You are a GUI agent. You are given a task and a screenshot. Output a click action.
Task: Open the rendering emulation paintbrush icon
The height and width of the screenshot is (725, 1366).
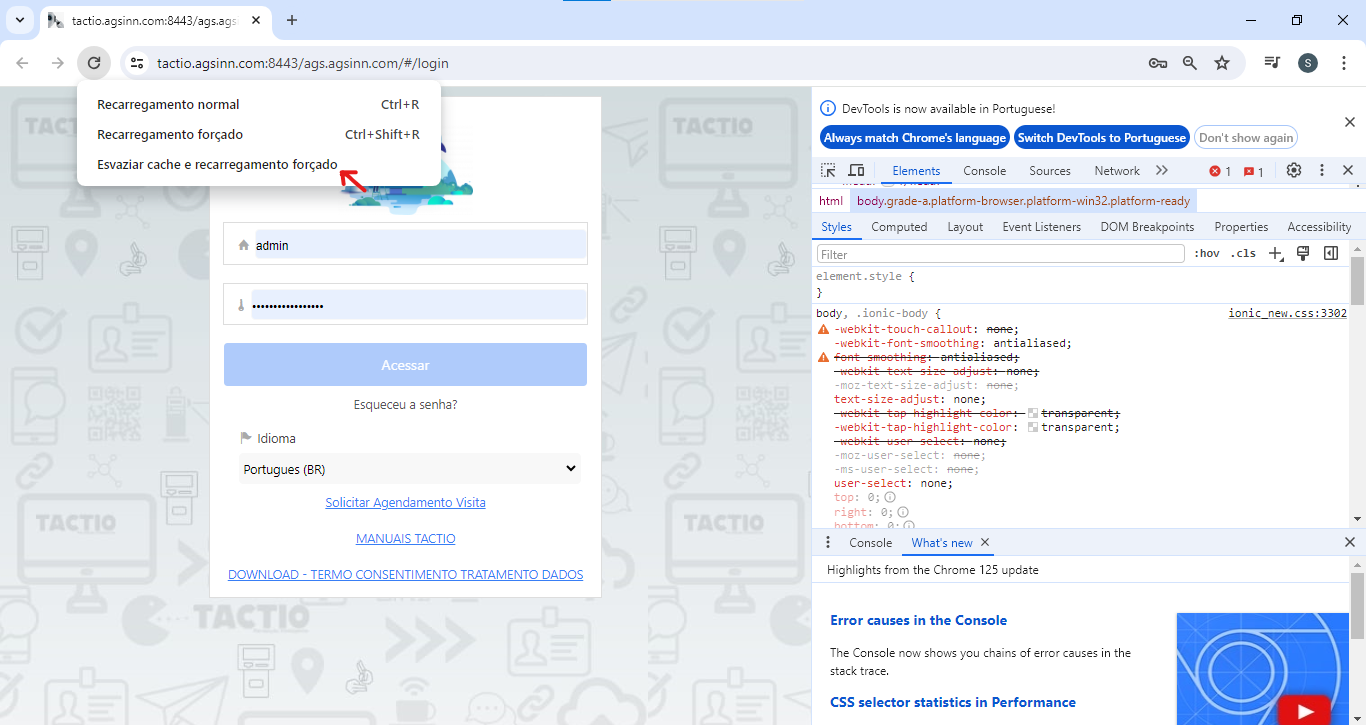tap(1303, 254)
